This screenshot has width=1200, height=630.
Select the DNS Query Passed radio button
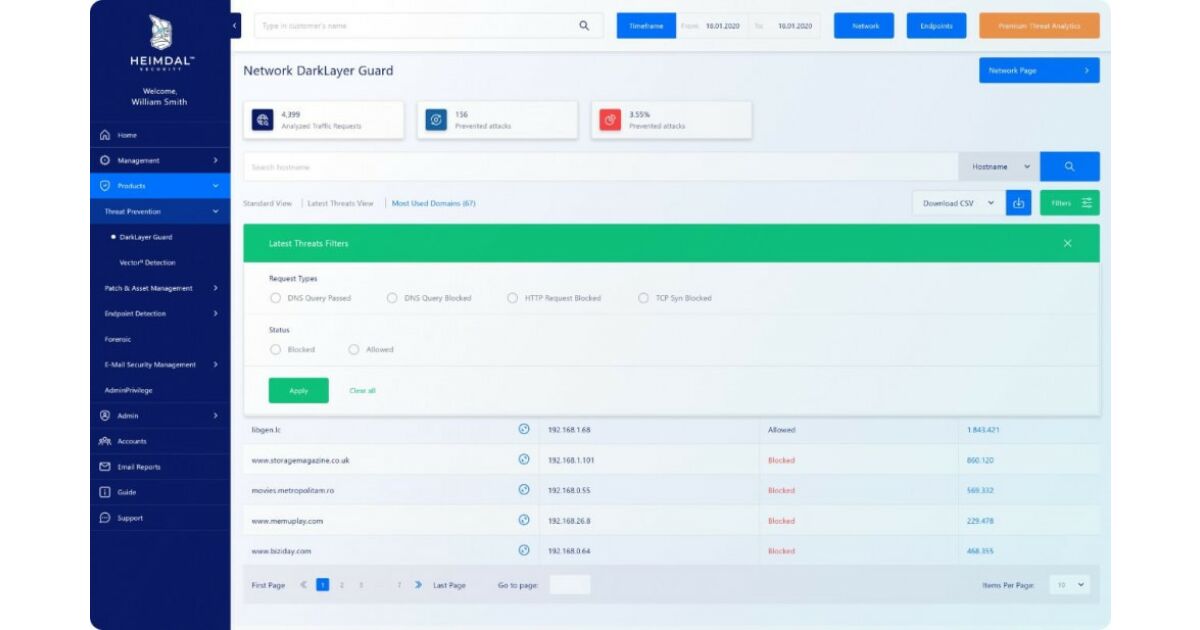[275, 298]
